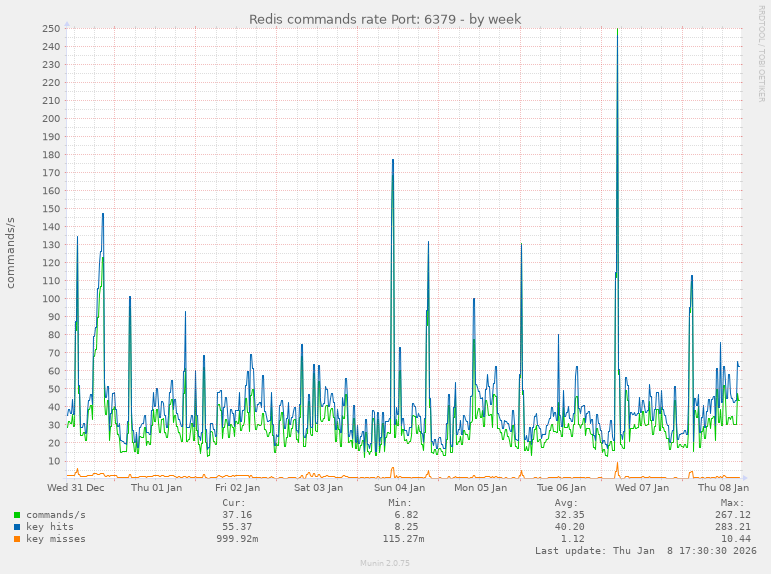Screen dimensions: 771x574
Task: Click the 'Thu 01 Jan' x-axis label
Action: [156, 488]
